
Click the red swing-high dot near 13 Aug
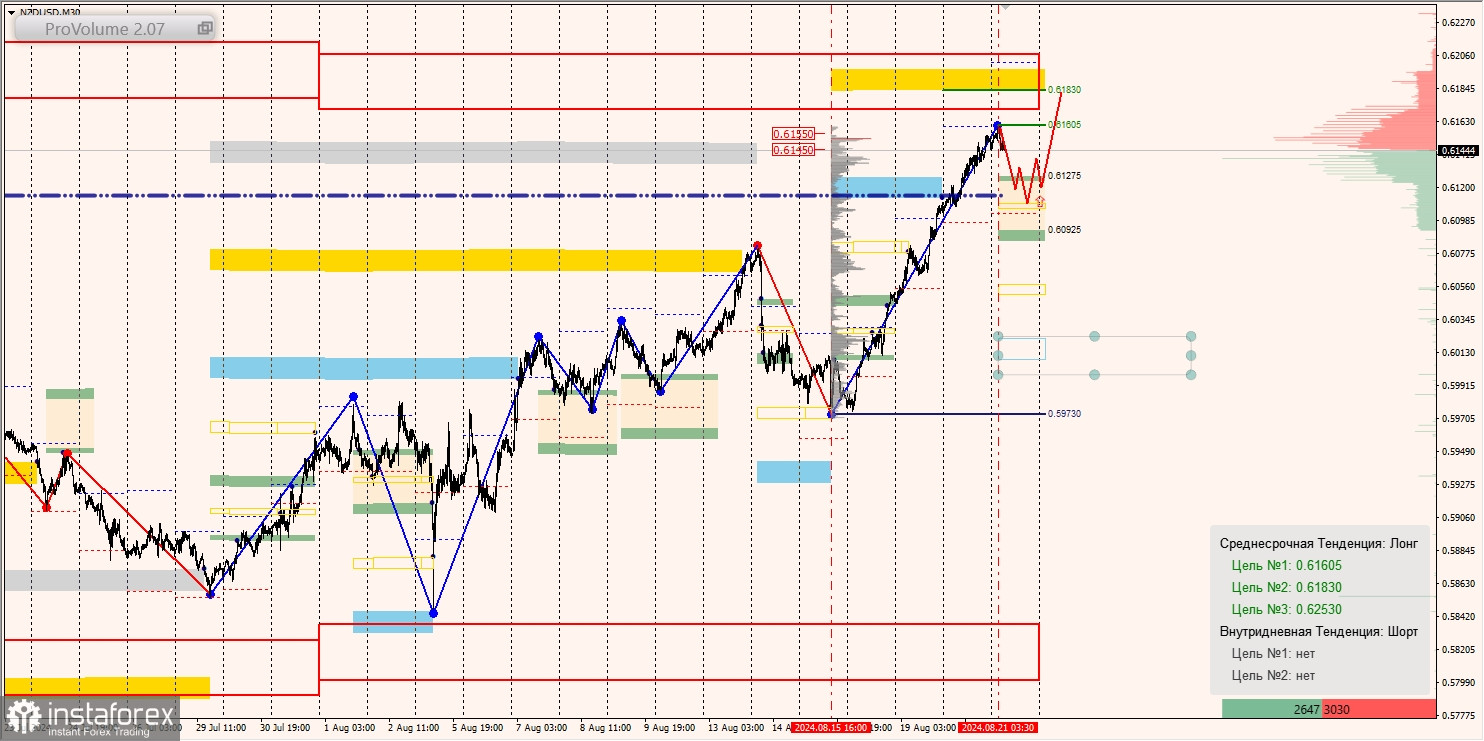pos(757,245)
